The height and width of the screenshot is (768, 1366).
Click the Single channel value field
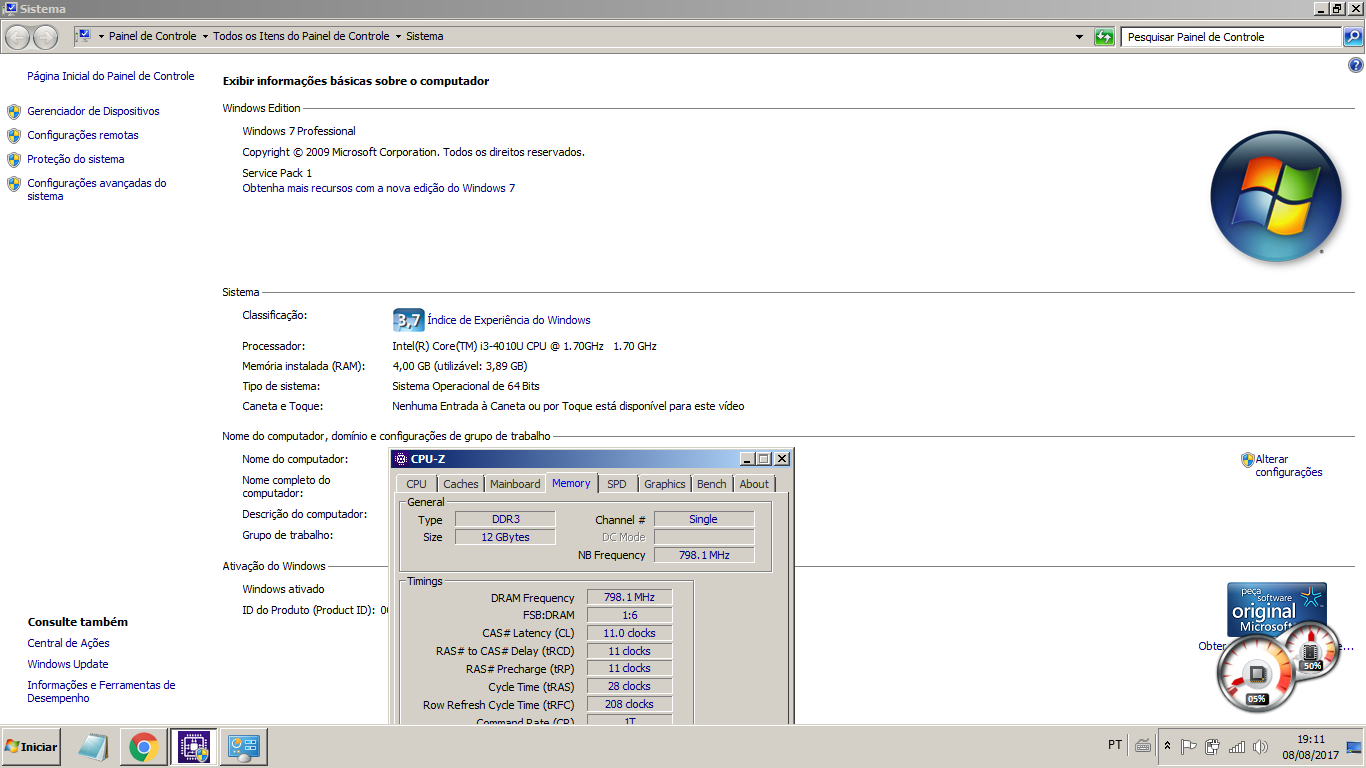tap(704, 519)
